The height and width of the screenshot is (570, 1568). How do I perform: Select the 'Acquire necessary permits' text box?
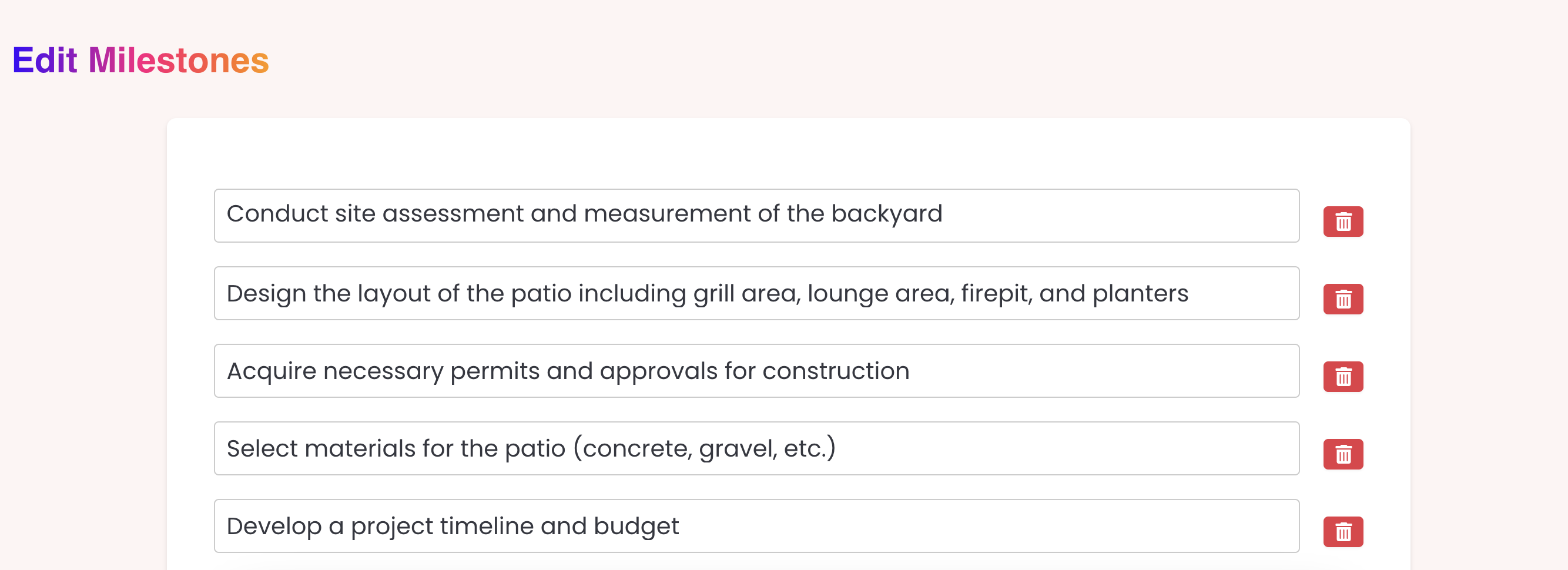point(756,371)
